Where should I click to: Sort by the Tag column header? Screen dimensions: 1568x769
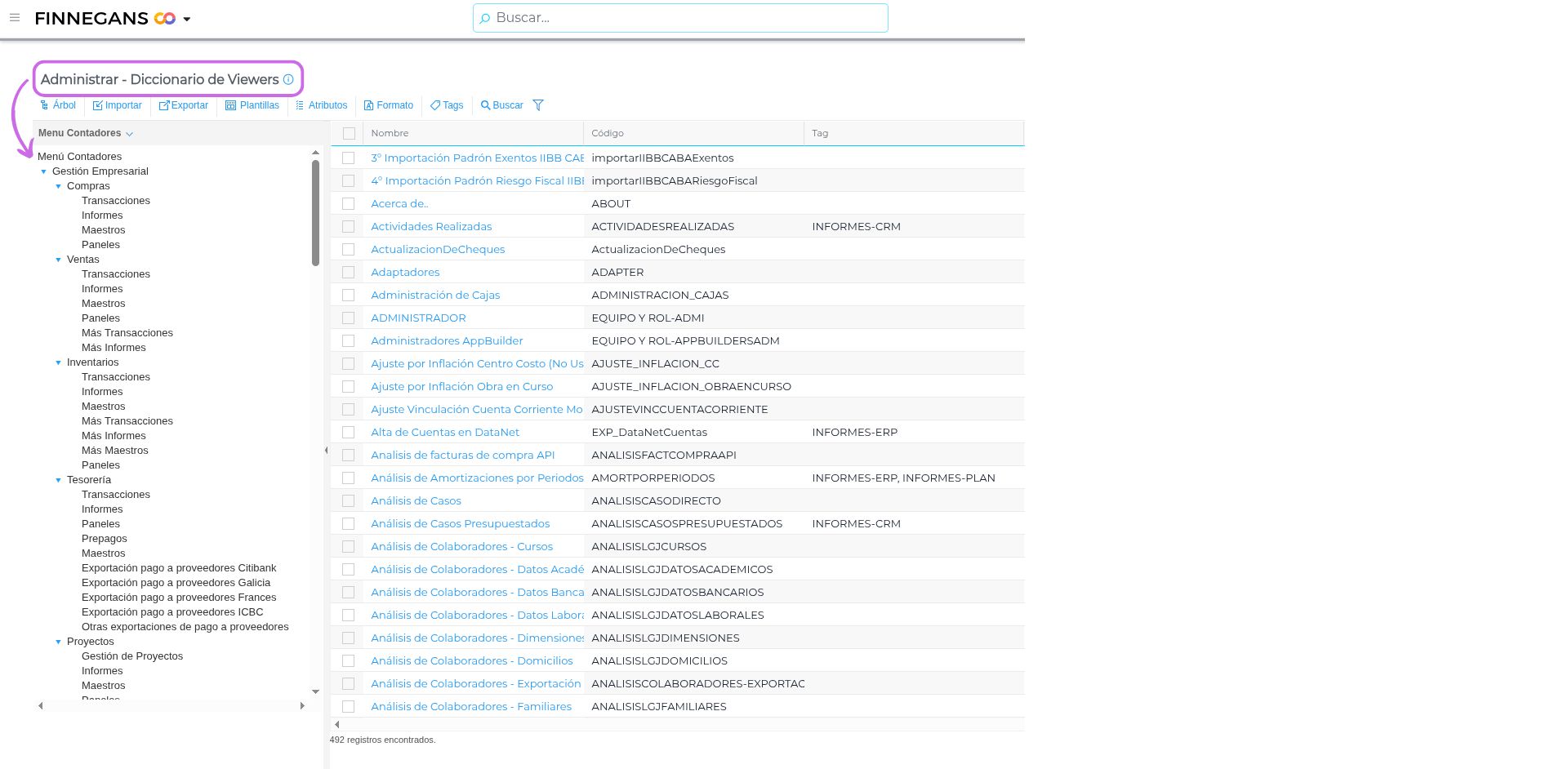913,133
